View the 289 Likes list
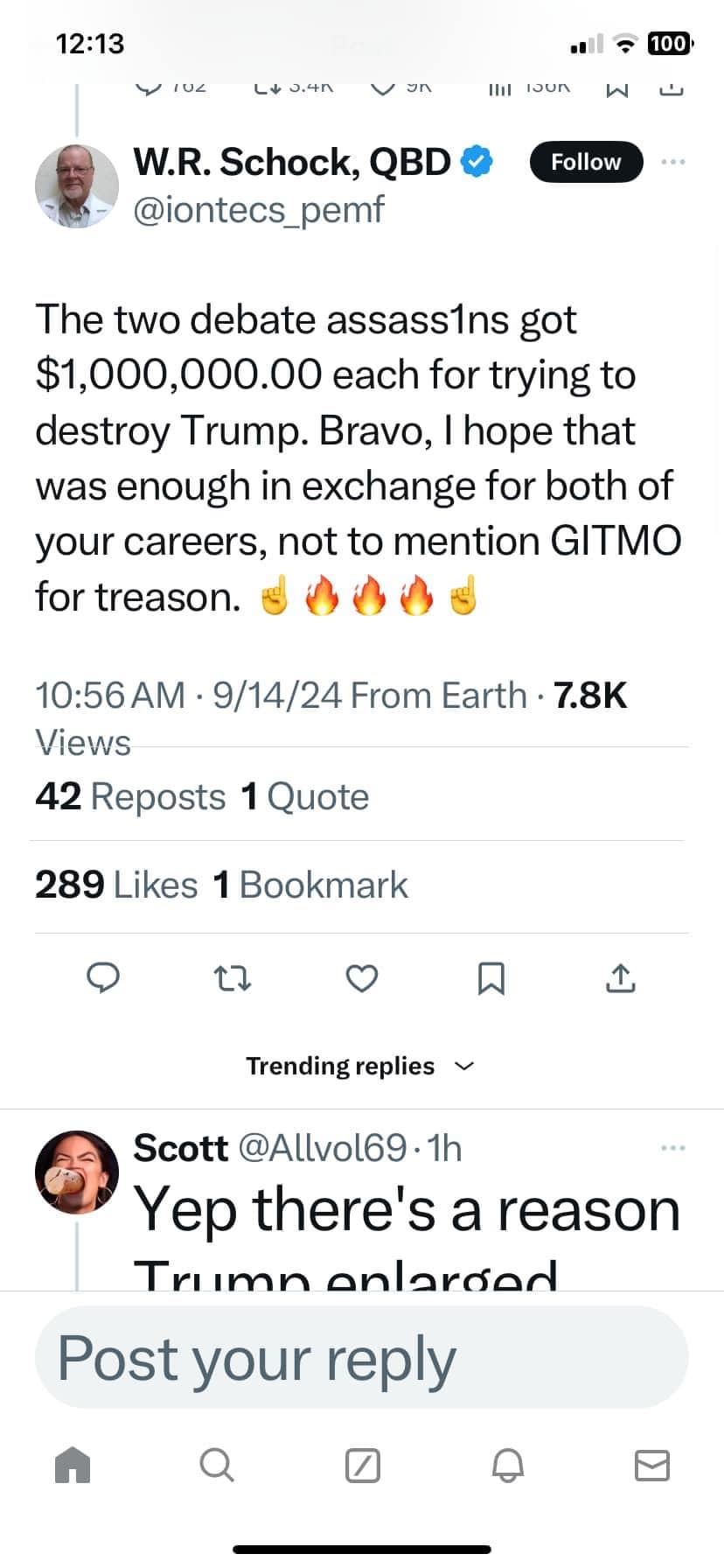Image resolution: width=724 pixels, height=1568 pixels. coord(116,885)
